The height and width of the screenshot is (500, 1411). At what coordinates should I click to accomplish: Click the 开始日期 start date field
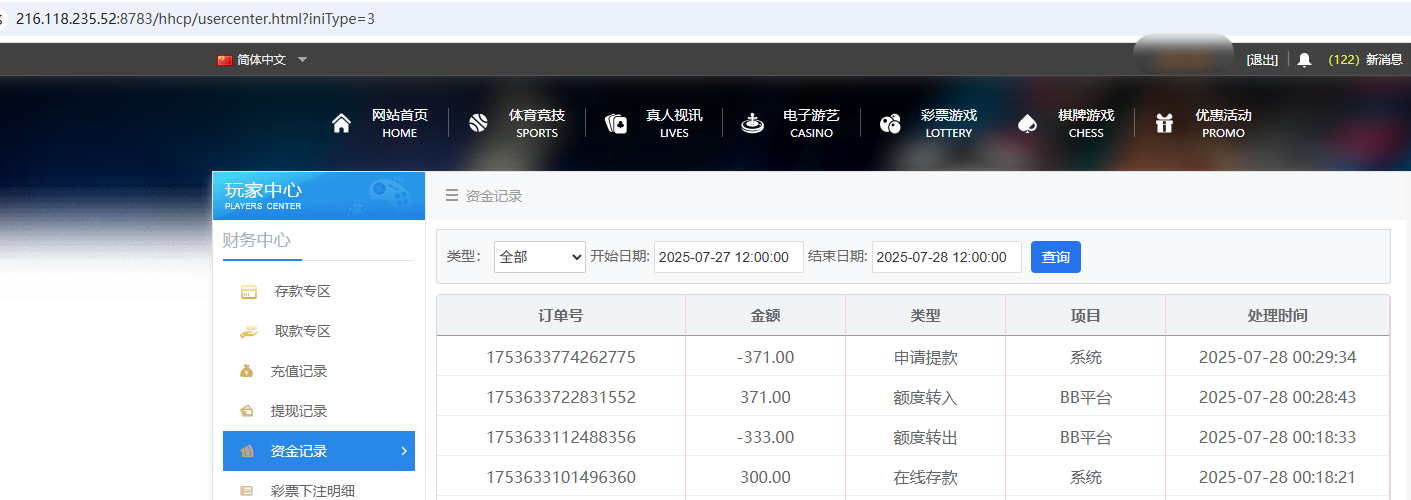point(729,257)
